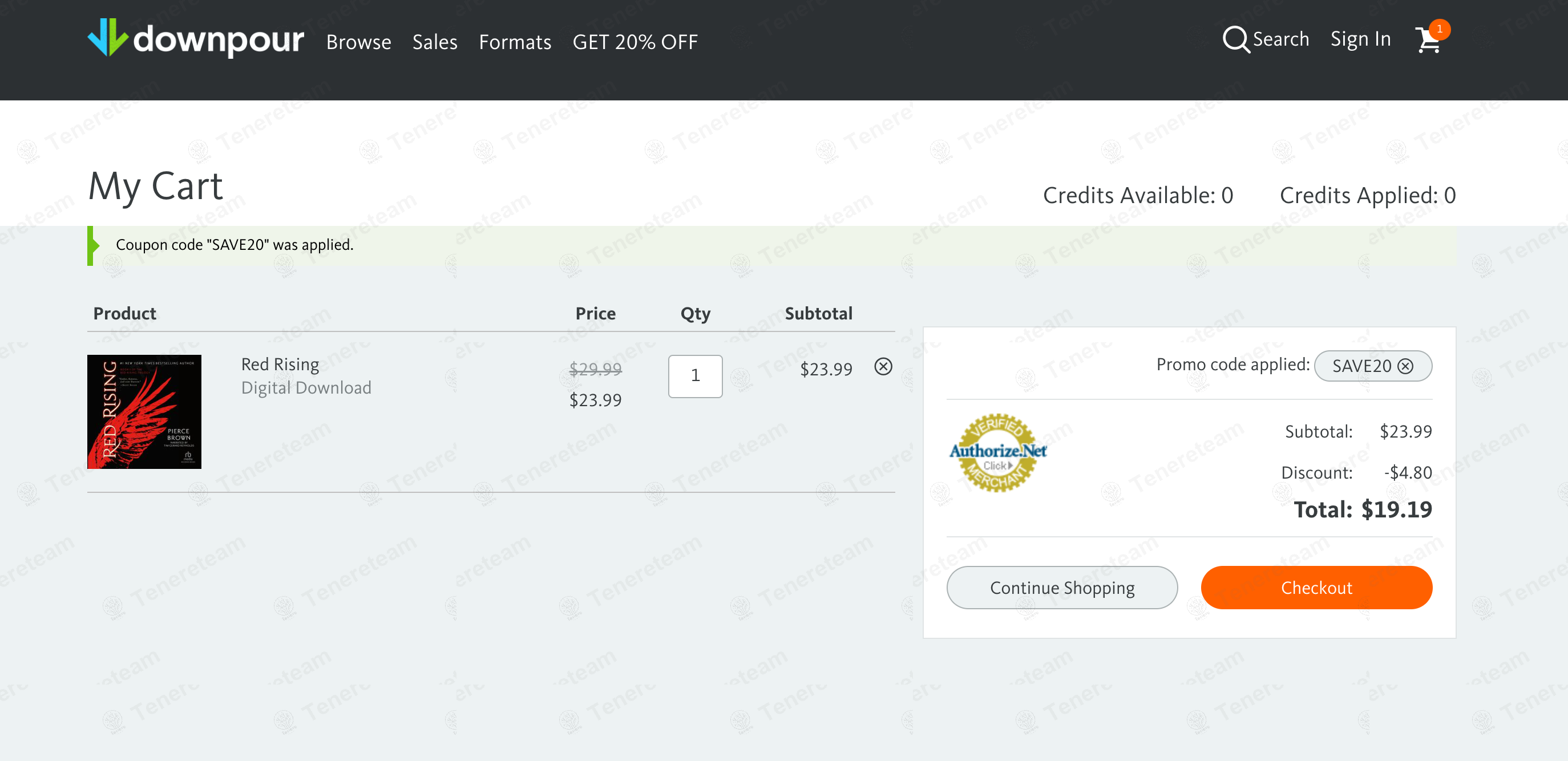Click the cart item count badge
The height and width of the screenshot is (761, 1568).
(1439, 29)
